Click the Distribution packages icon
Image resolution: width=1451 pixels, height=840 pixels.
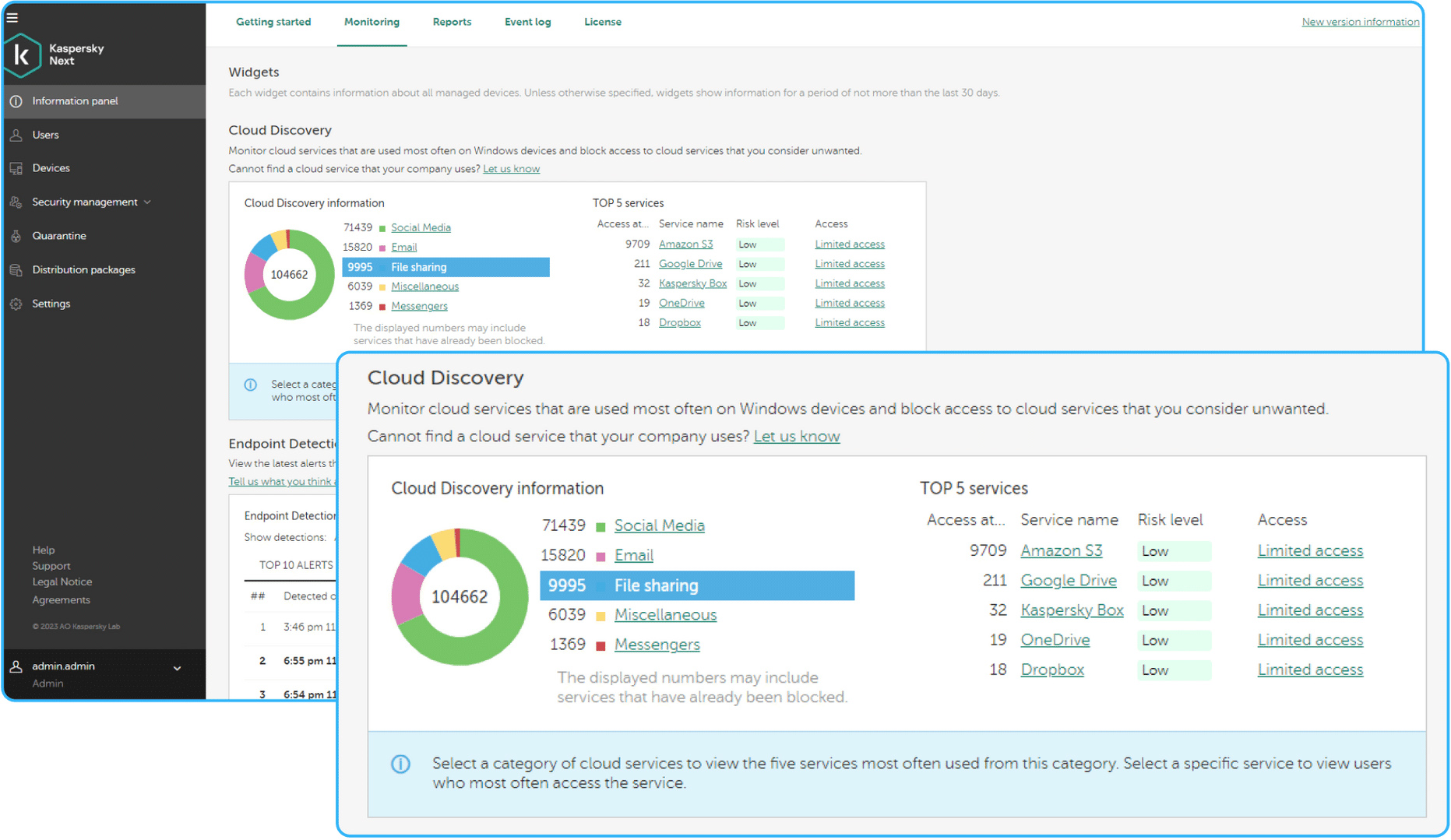click(16, 270)
